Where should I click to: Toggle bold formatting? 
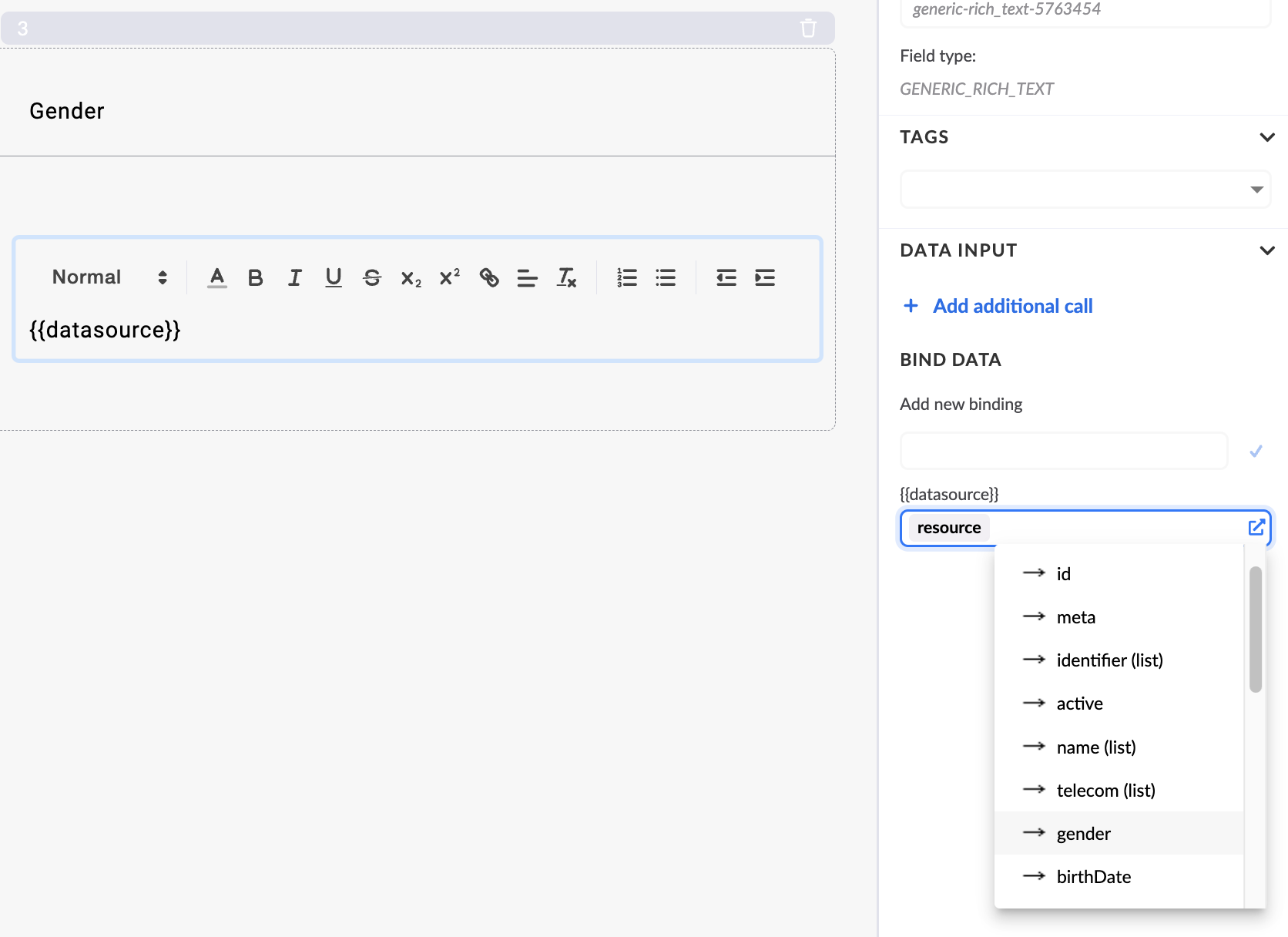tap(256, 277)
